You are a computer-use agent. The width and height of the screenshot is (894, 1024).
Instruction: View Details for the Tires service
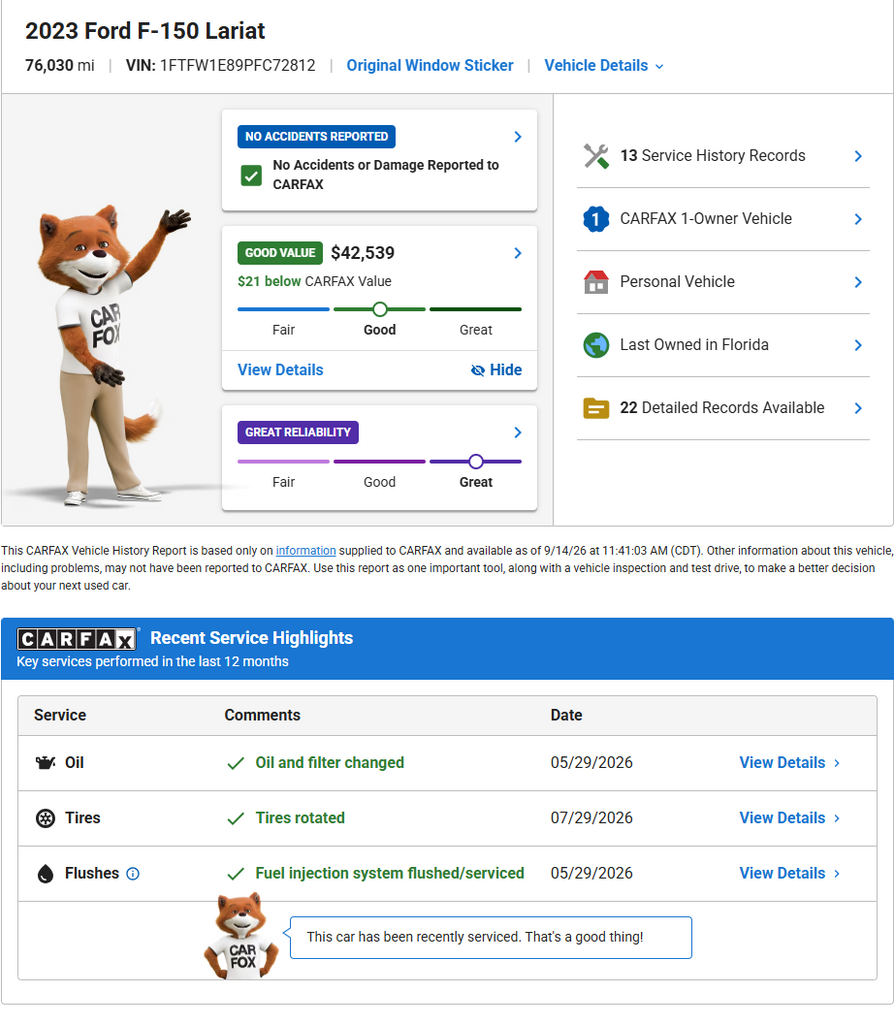790,818
